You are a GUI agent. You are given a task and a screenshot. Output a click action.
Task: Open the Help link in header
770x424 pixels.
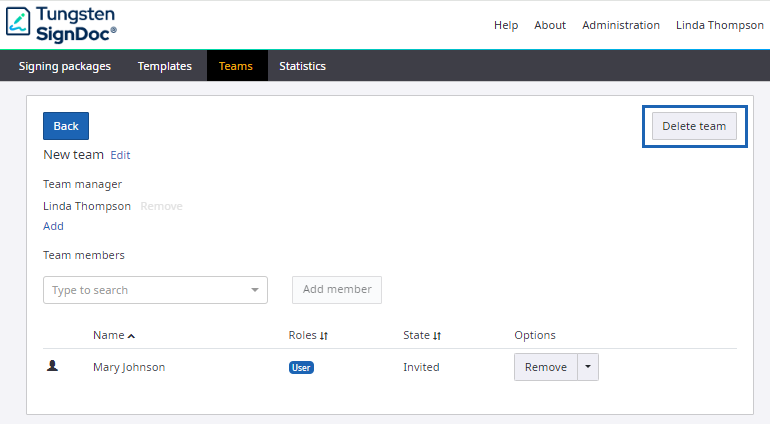tap(505, 25)
